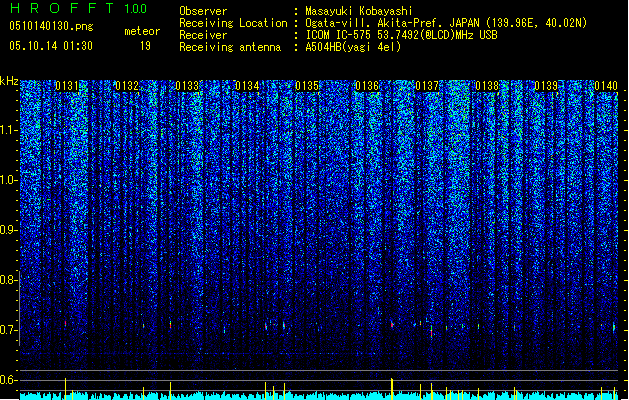Click the red meteor echo just before the 0131 label
Image resolution: width=629 pixels, height=400 pixels.
point(65,323)
